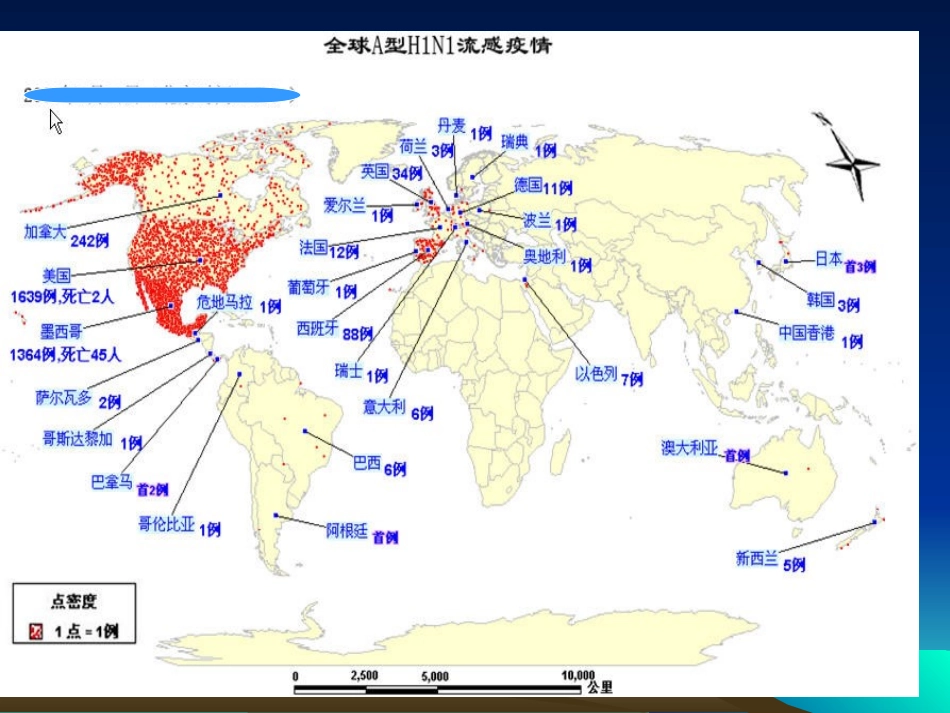The image size is (950, 713).
Task: Click the 7例 count for Israel
Action: point(632,380)
